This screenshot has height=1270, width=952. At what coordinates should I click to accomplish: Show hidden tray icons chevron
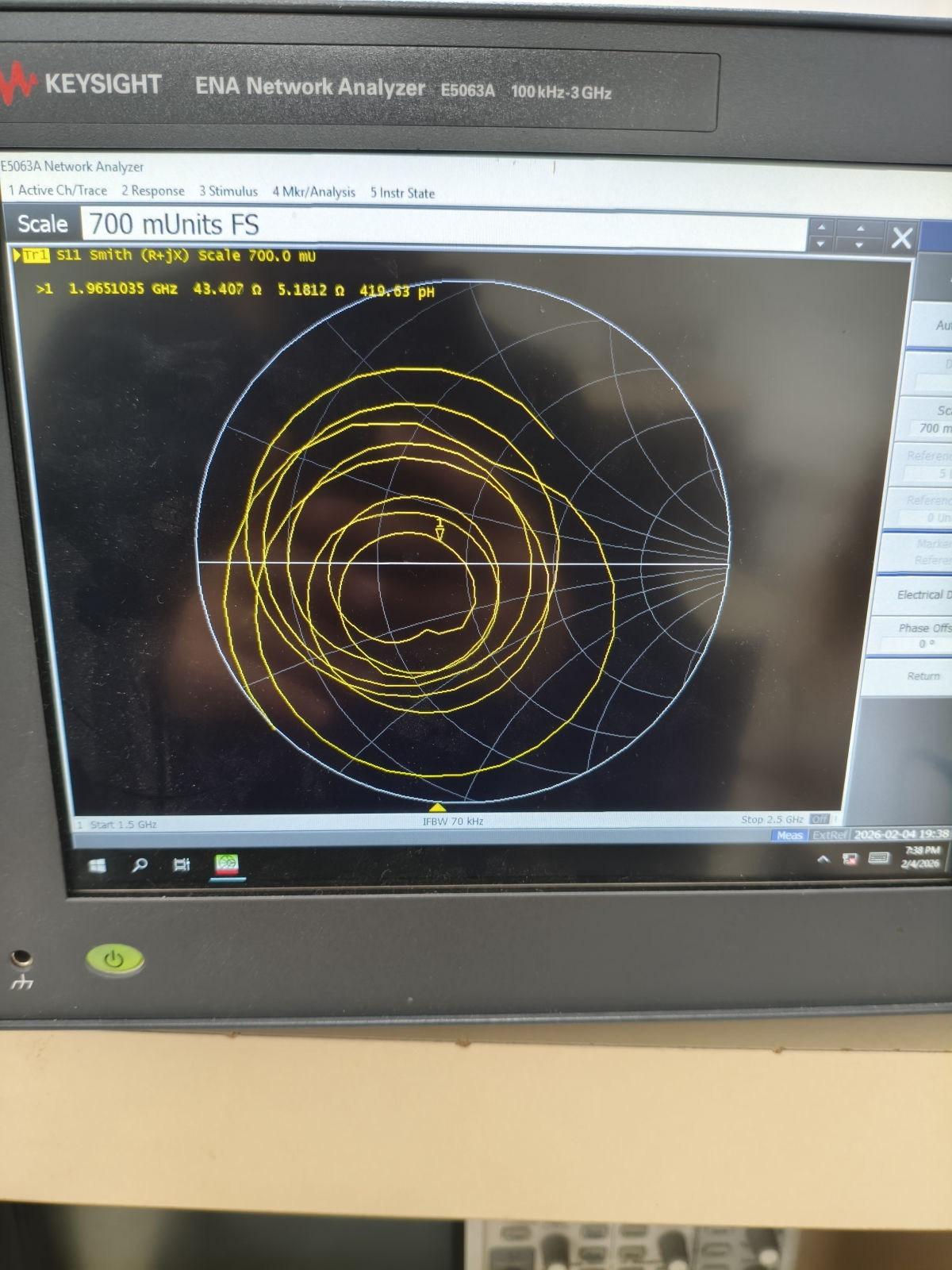coord(823,859)
